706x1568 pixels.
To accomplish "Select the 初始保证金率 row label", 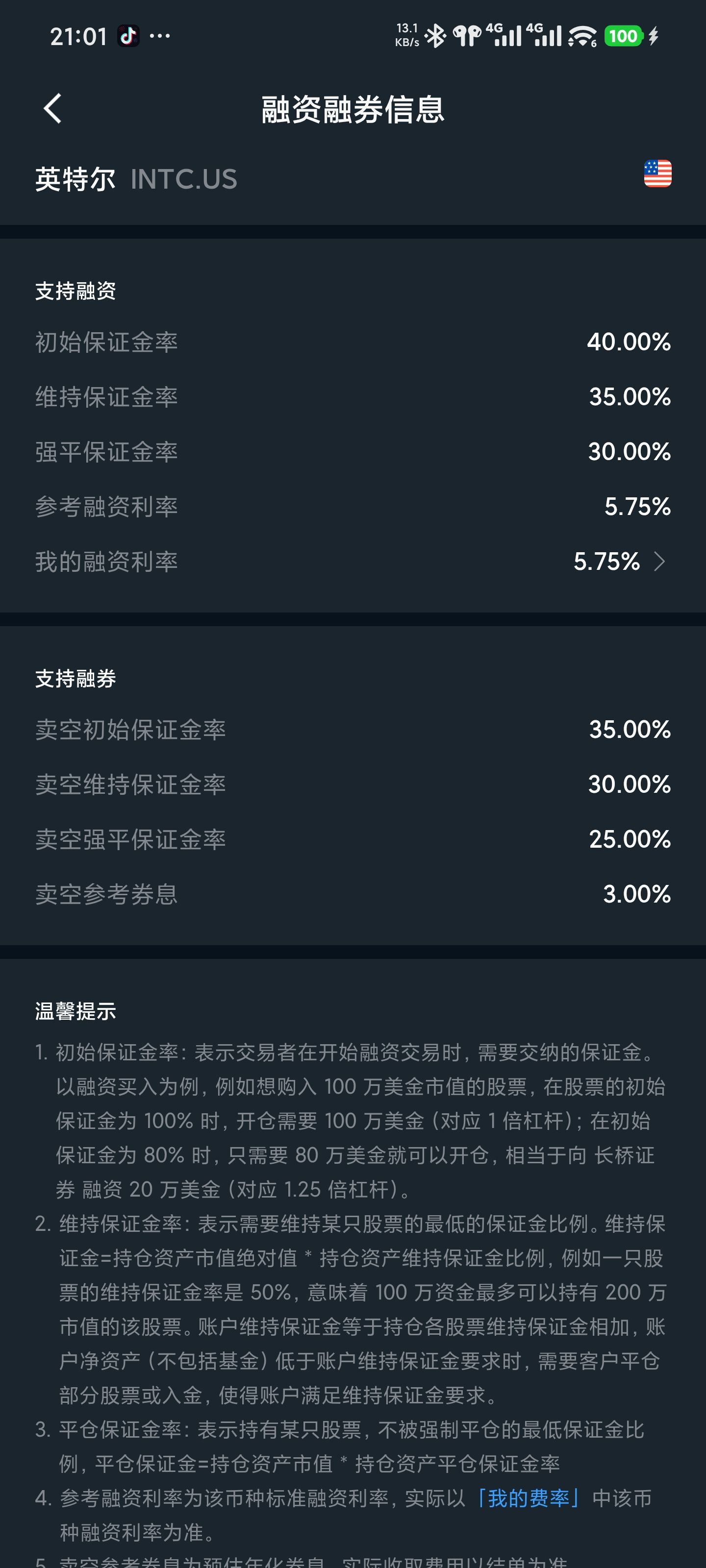I will [x=106, y=342].
